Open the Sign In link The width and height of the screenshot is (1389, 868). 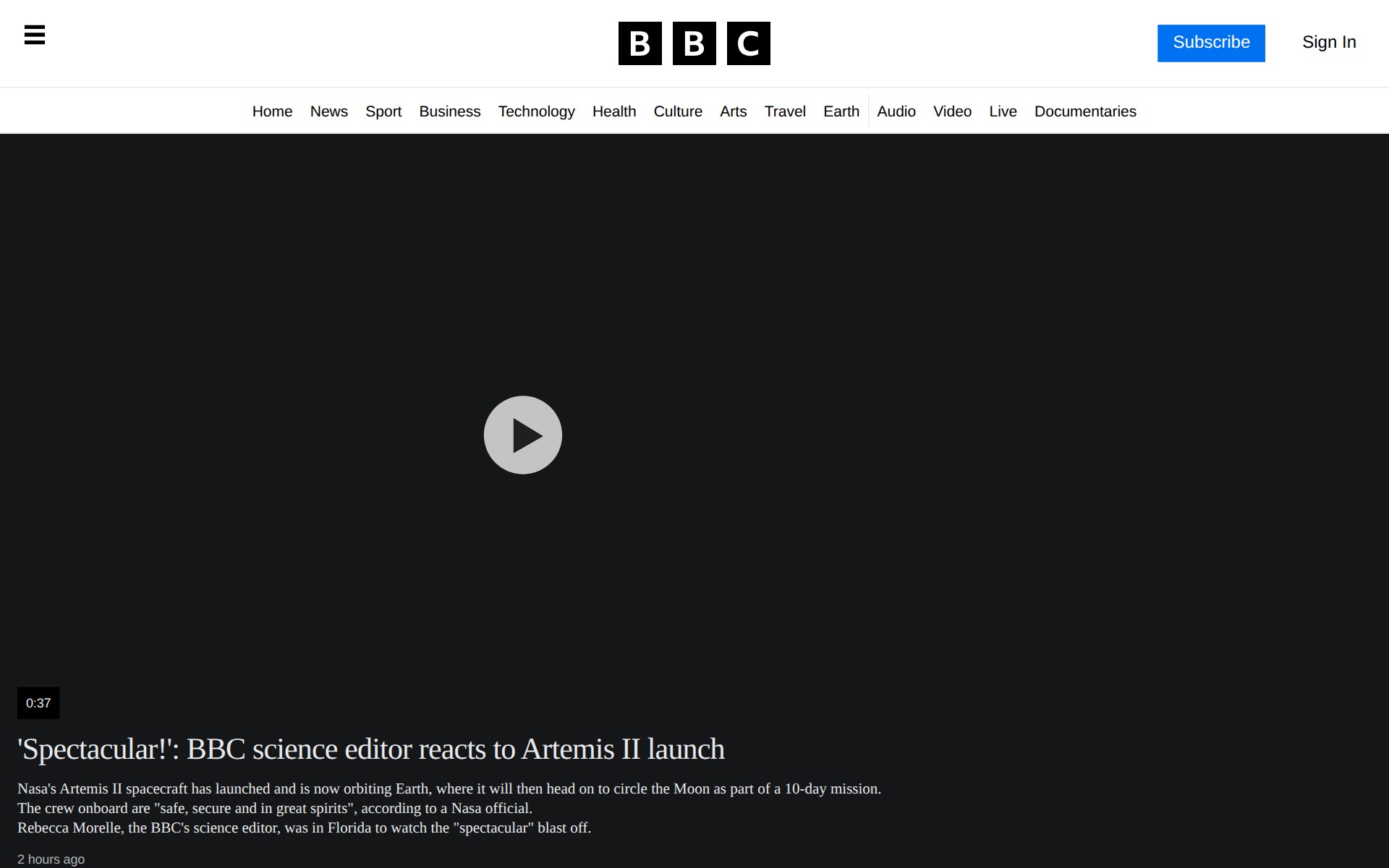[x=1329, y=43]
